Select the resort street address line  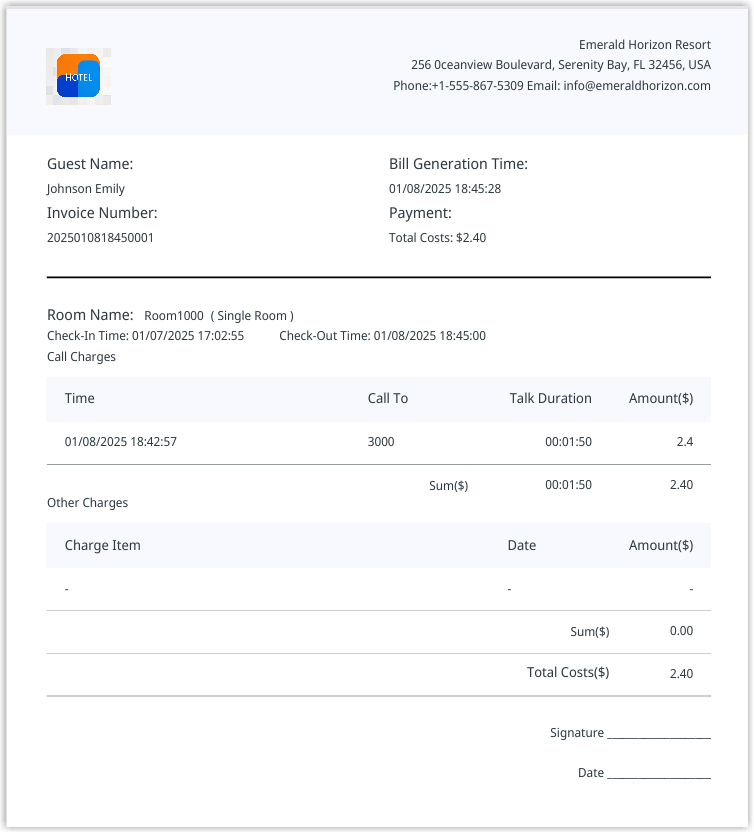tap(560, 65)
